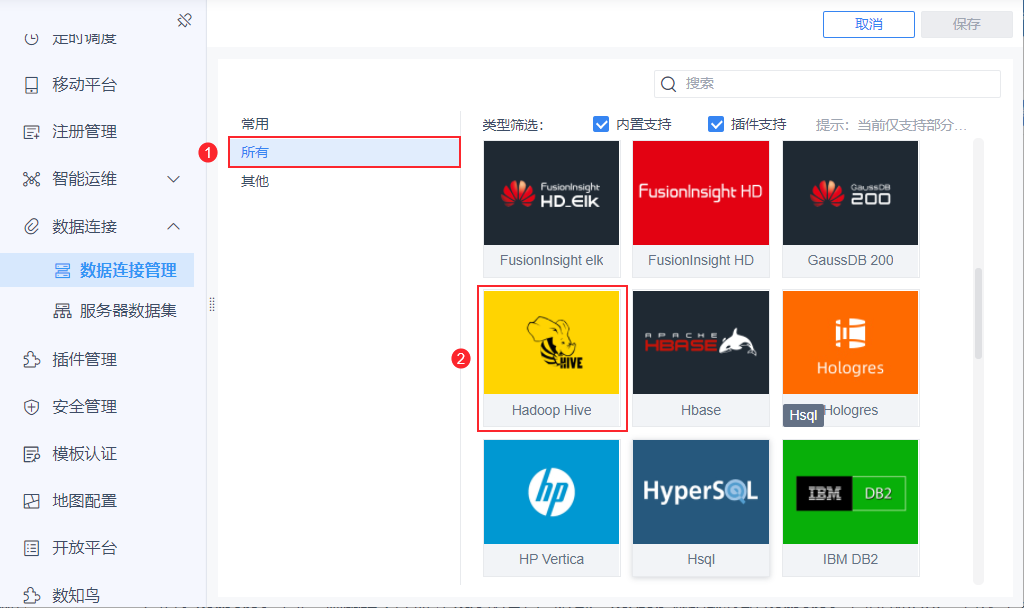
Task: Uncheck the 内置支持 checkbox
Action: pos(601,124)
